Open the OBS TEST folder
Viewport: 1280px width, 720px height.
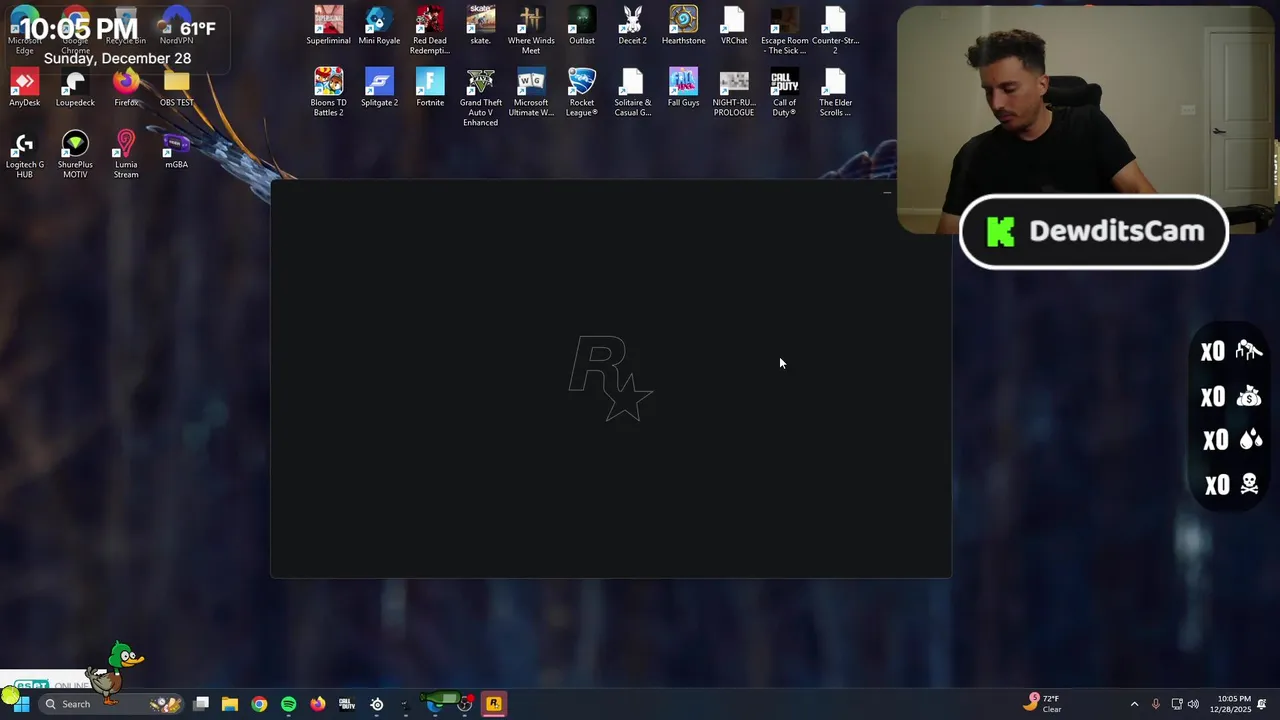pos(176,88)
